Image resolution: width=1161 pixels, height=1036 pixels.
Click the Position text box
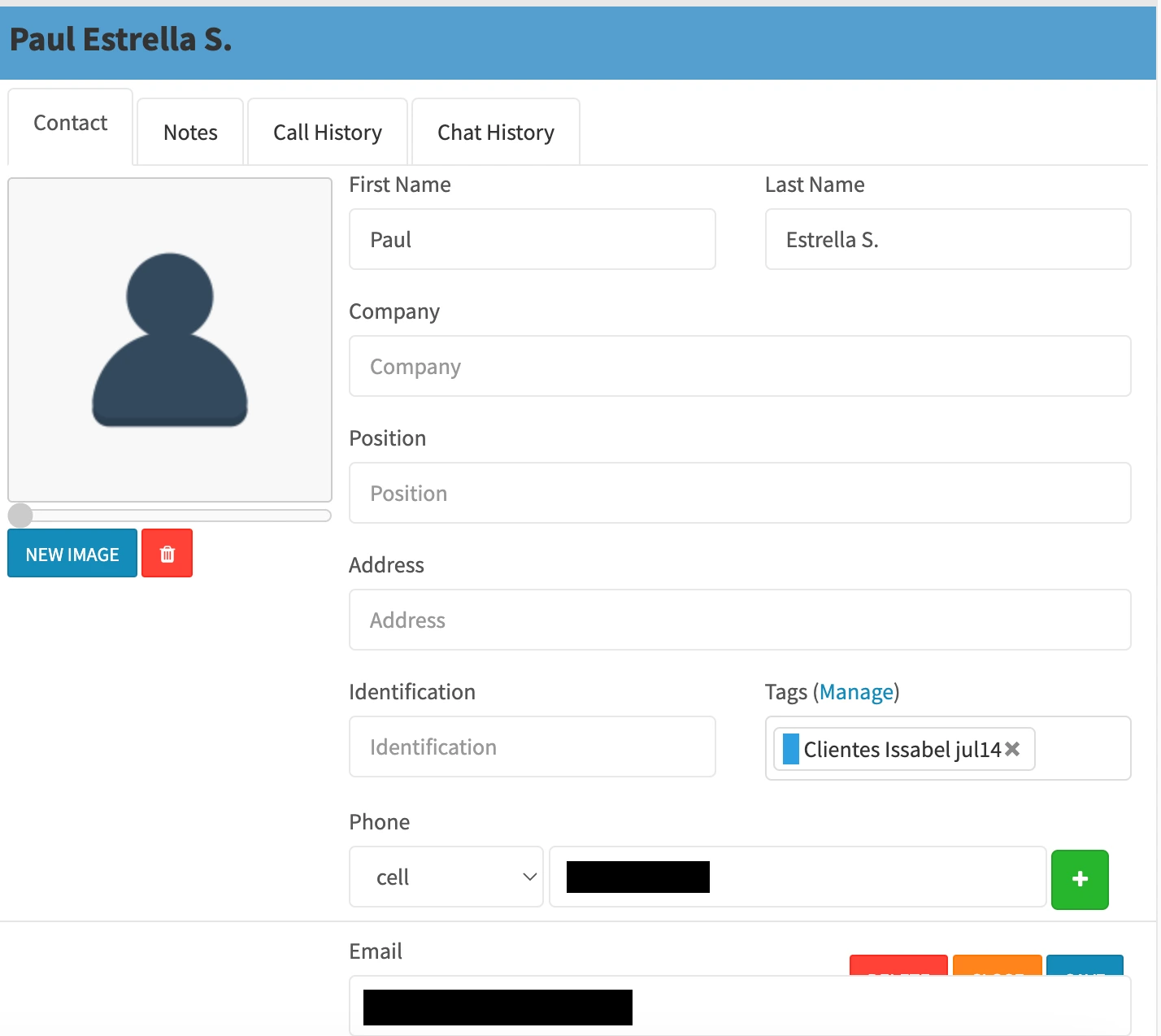pos(739,494)
